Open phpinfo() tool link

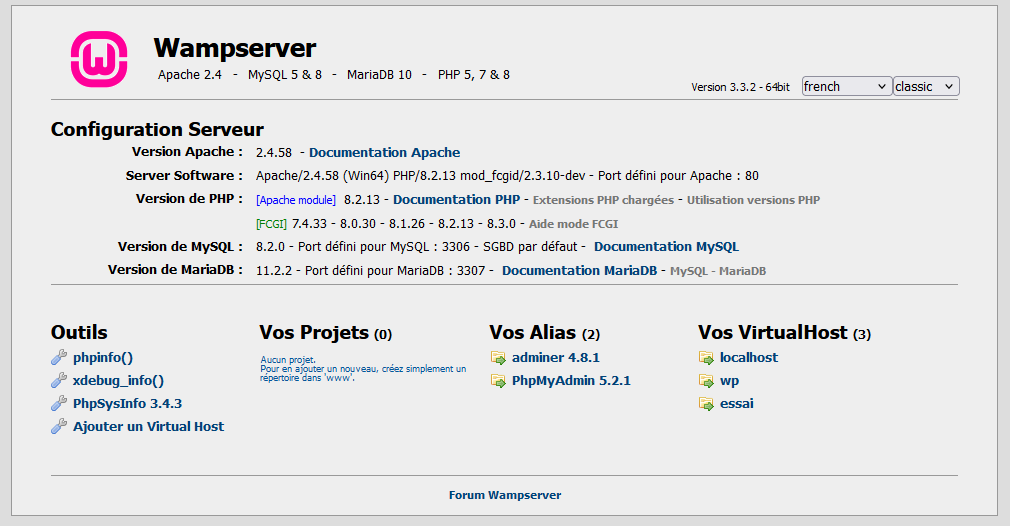click(103, 358)
